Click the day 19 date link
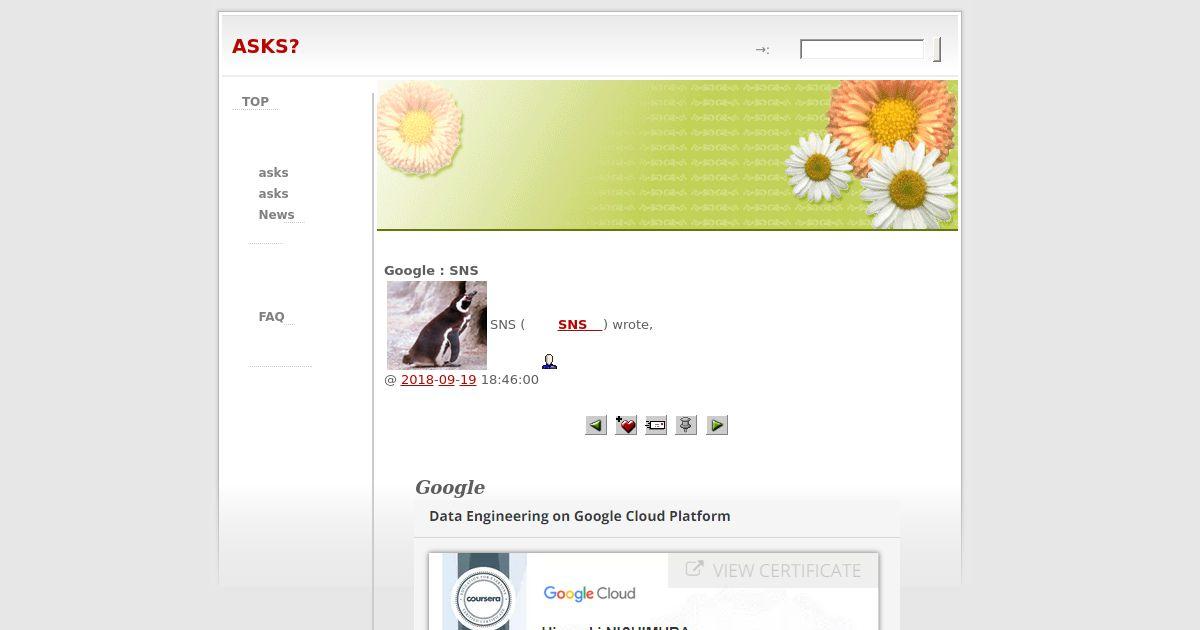Screen dimensions: 1200x630 point(468,379)
